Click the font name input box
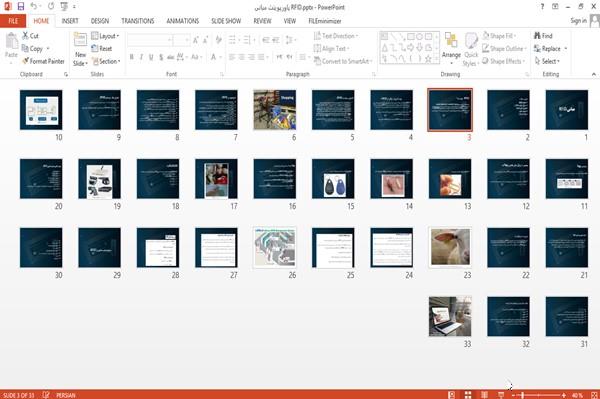 point(150,40)
